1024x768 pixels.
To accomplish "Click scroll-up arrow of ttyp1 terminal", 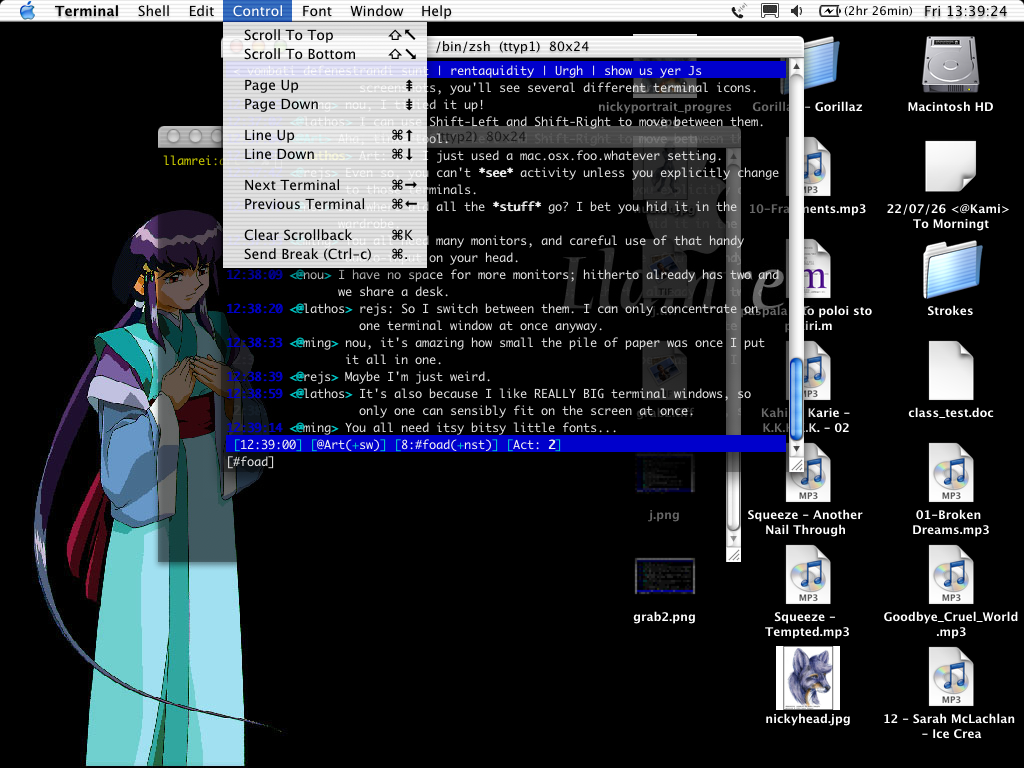I will [x=796, y=67].
